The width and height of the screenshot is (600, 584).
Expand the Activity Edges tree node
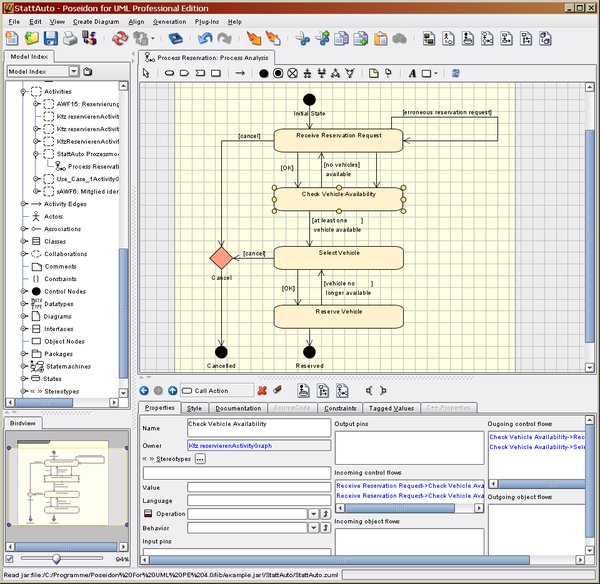click(23, 204)
